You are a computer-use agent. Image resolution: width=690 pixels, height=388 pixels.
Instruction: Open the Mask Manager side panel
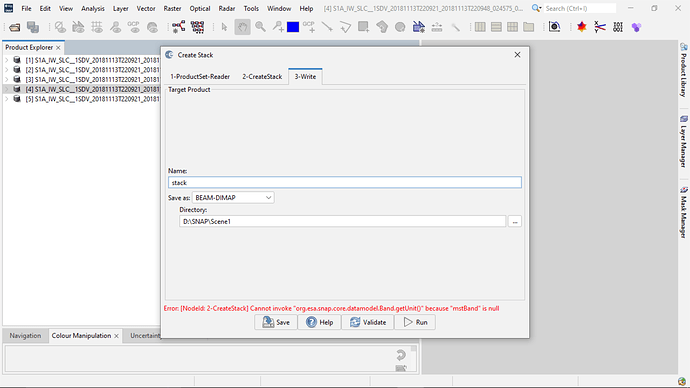[x=683, y=212]
